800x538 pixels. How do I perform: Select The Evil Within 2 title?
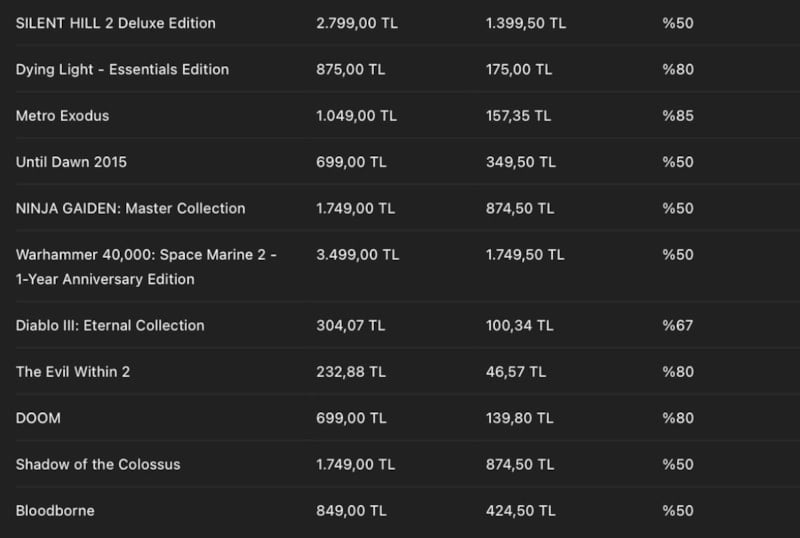pos(73,372)
